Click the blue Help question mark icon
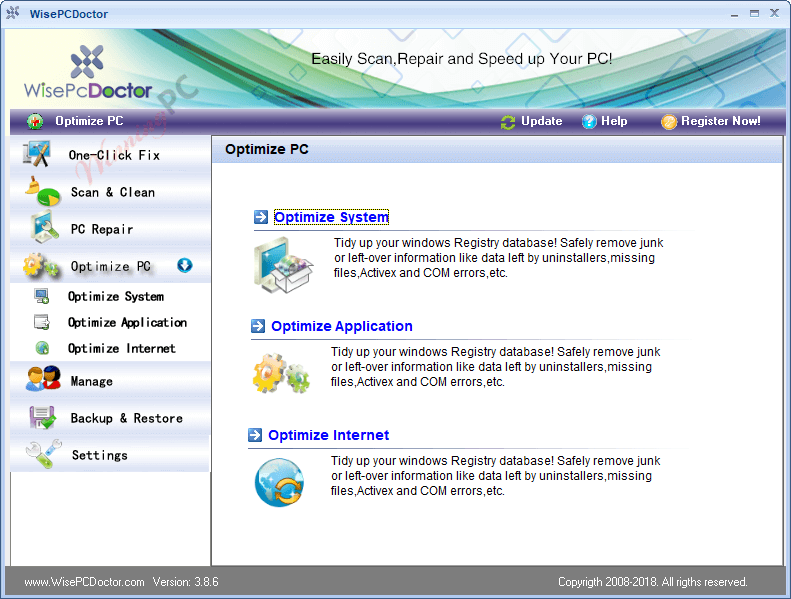The width and height of the screenshot is (791, 599). click(589, 122)
